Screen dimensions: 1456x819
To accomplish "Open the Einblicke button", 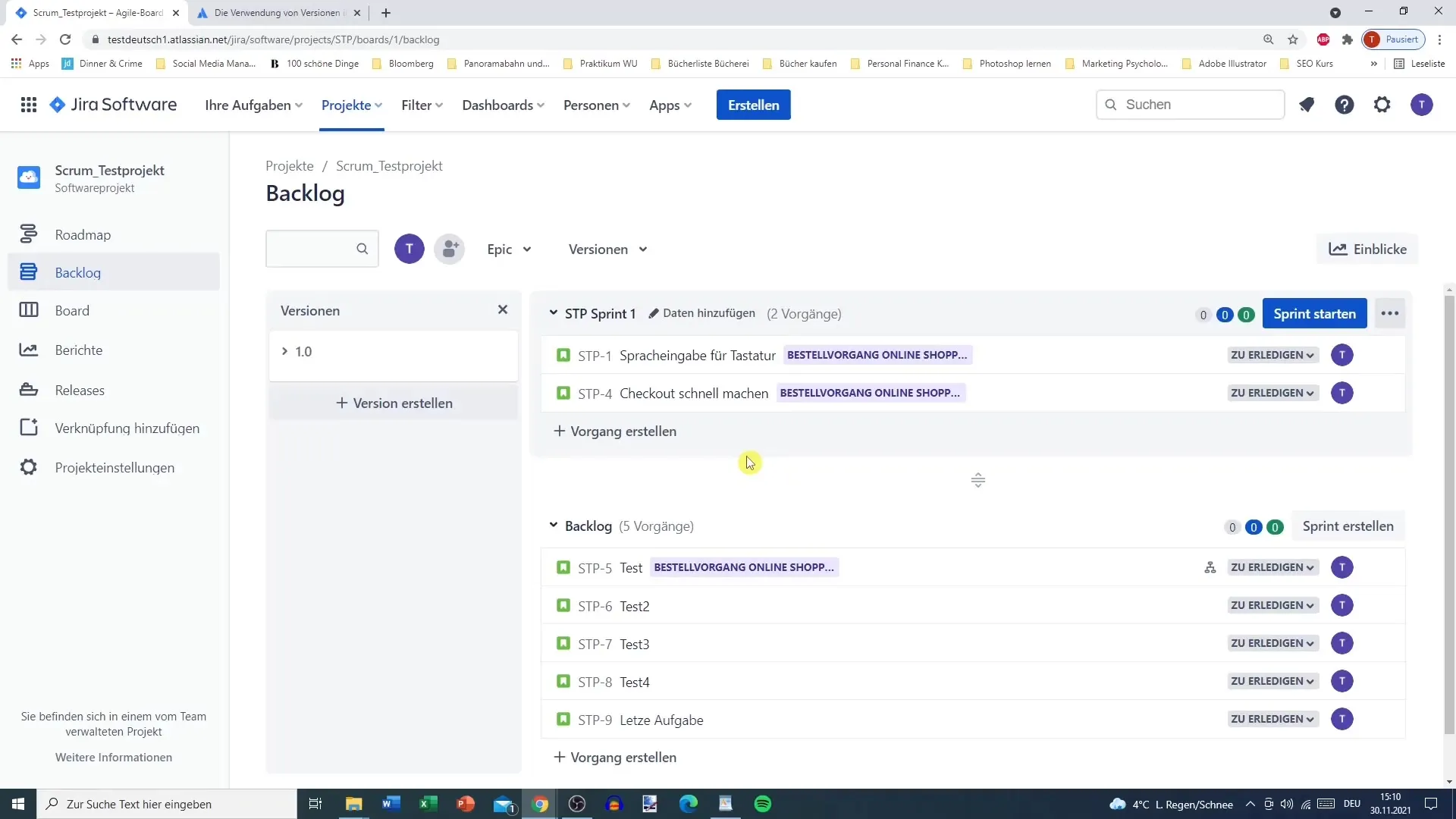I will click(x=1367, y=249).
